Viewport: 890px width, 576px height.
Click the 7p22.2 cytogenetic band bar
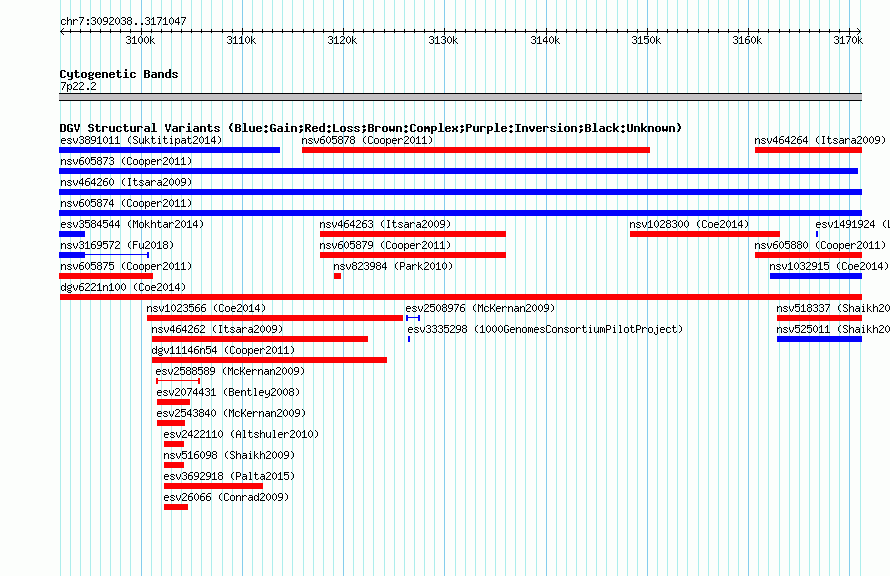pos(460,97)
